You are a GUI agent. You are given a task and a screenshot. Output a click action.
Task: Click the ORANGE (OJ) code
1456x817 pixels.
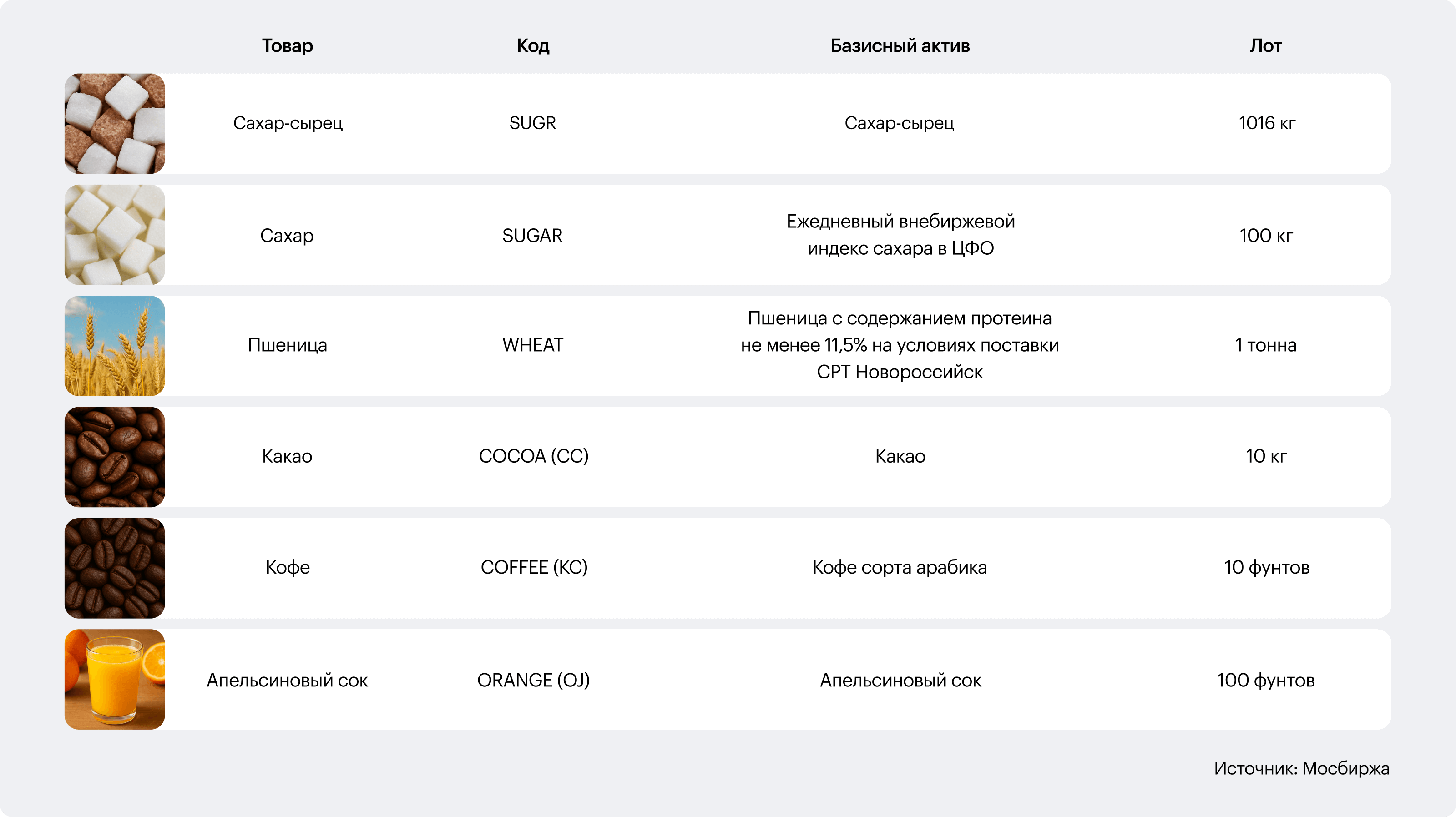[x=534, y=680]
